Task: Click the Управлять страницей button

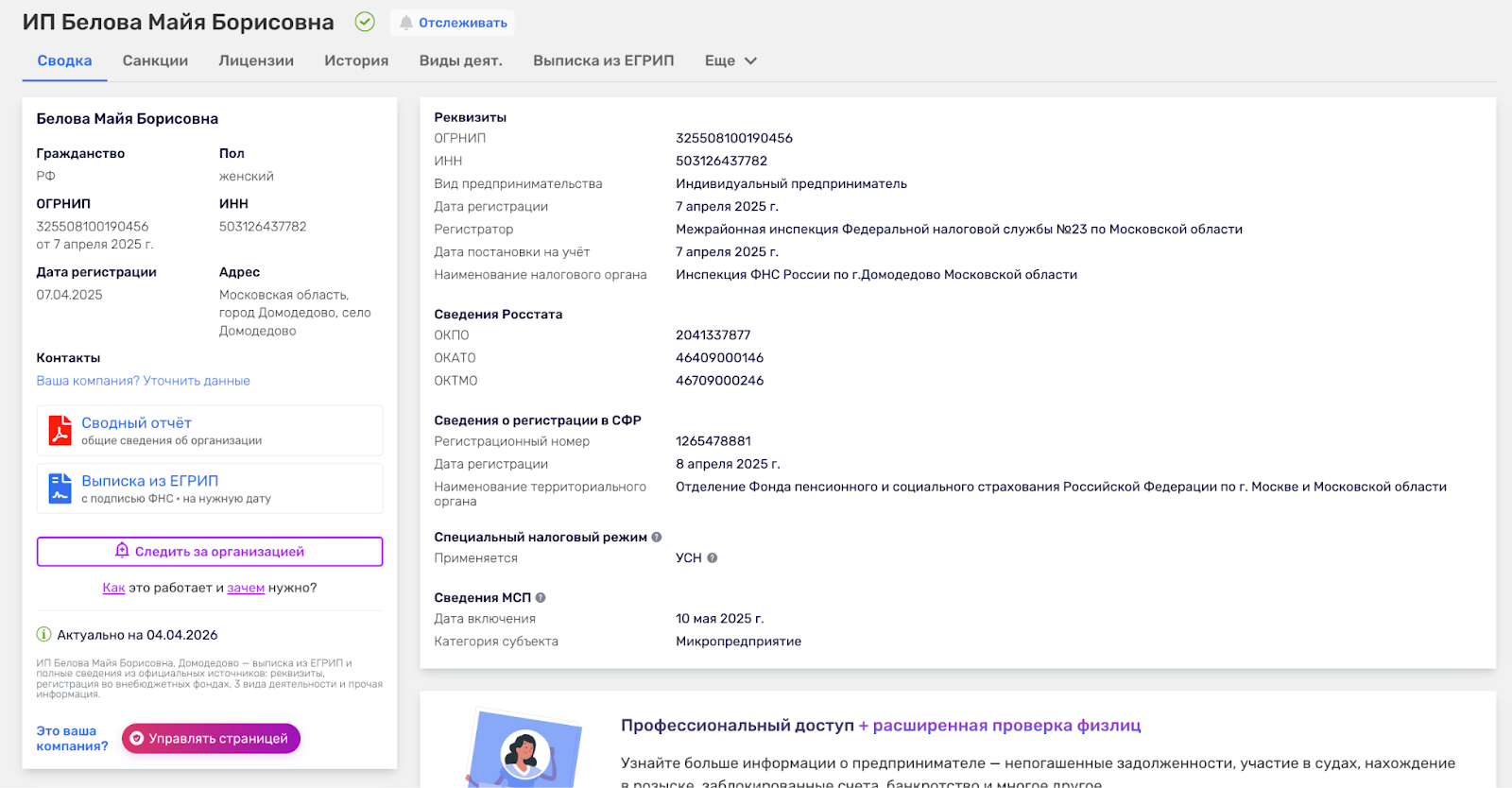Action: pos(211,739)
